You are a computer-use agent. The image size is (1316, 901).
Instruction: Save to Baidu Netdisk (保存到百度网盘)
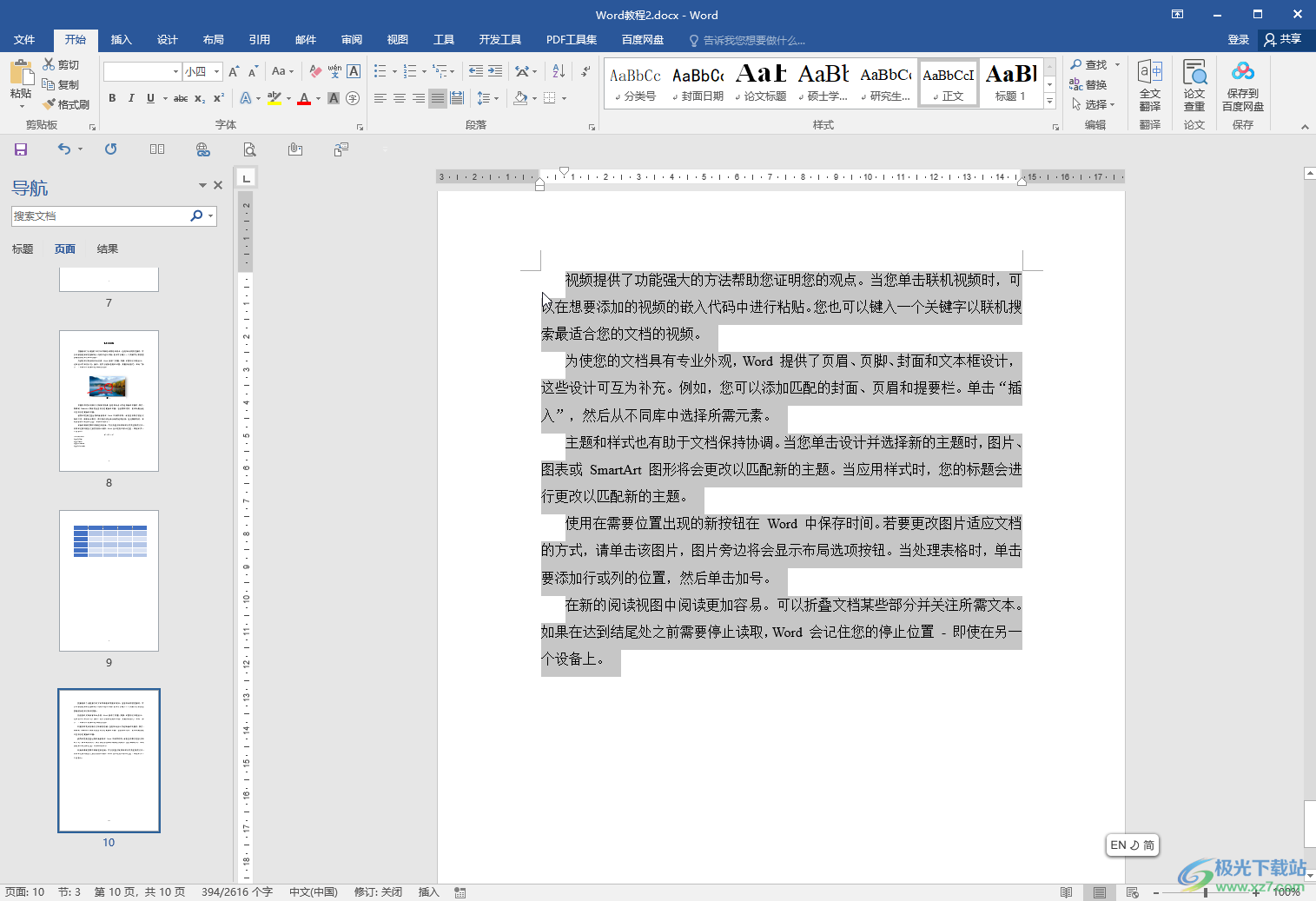point(1243,86)
